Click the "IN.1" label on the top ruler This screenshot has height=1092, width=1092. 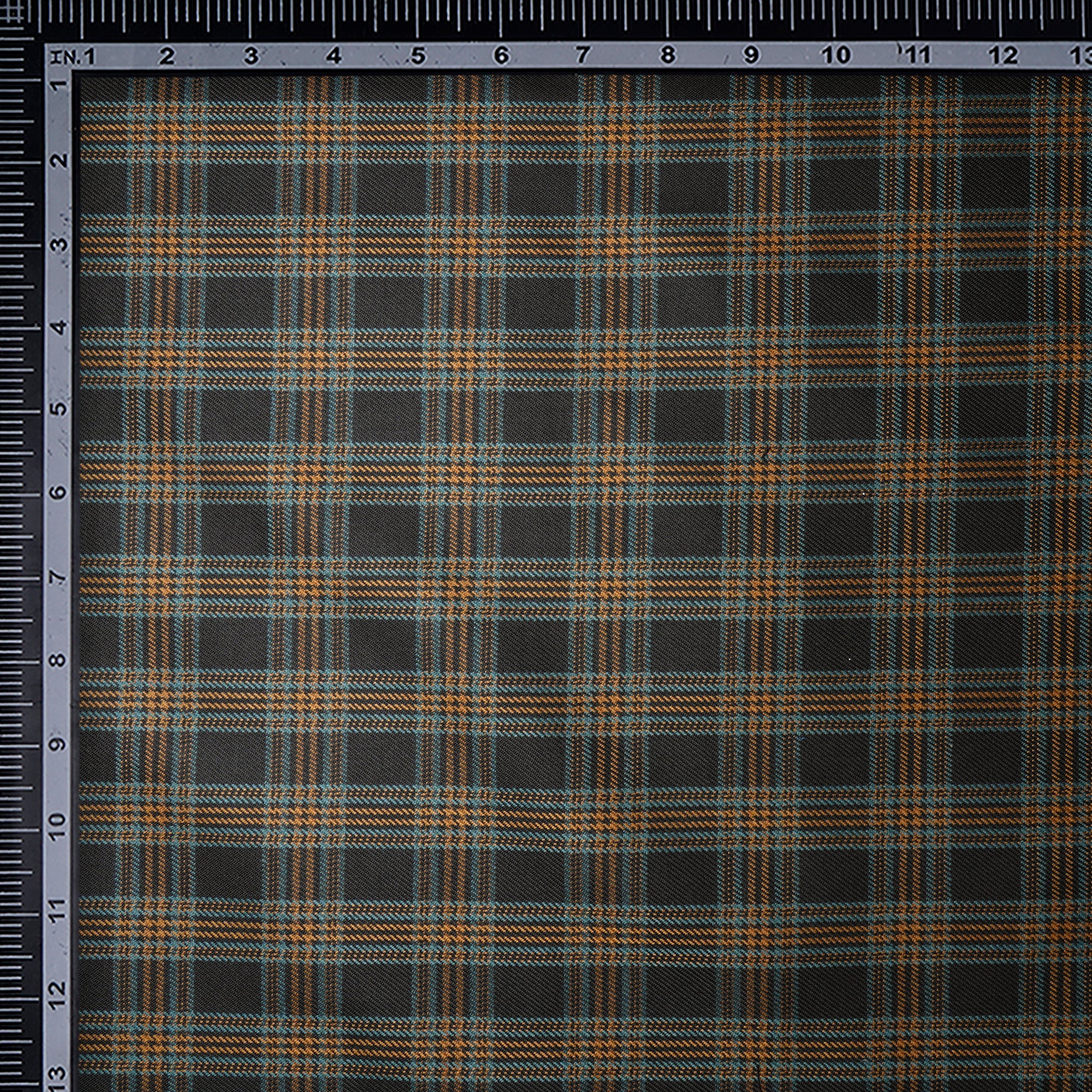pyautogui.click(x=73, y=57)
